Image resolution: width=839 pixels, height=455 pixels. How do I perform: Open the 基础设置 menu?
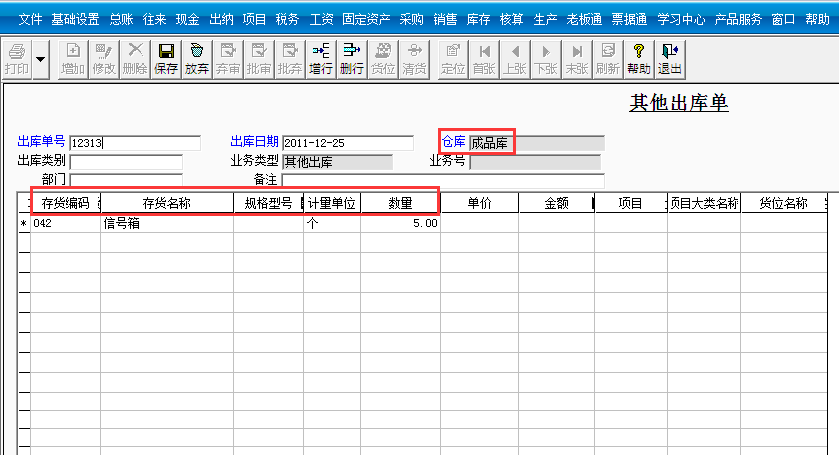(x=75, y=19)
